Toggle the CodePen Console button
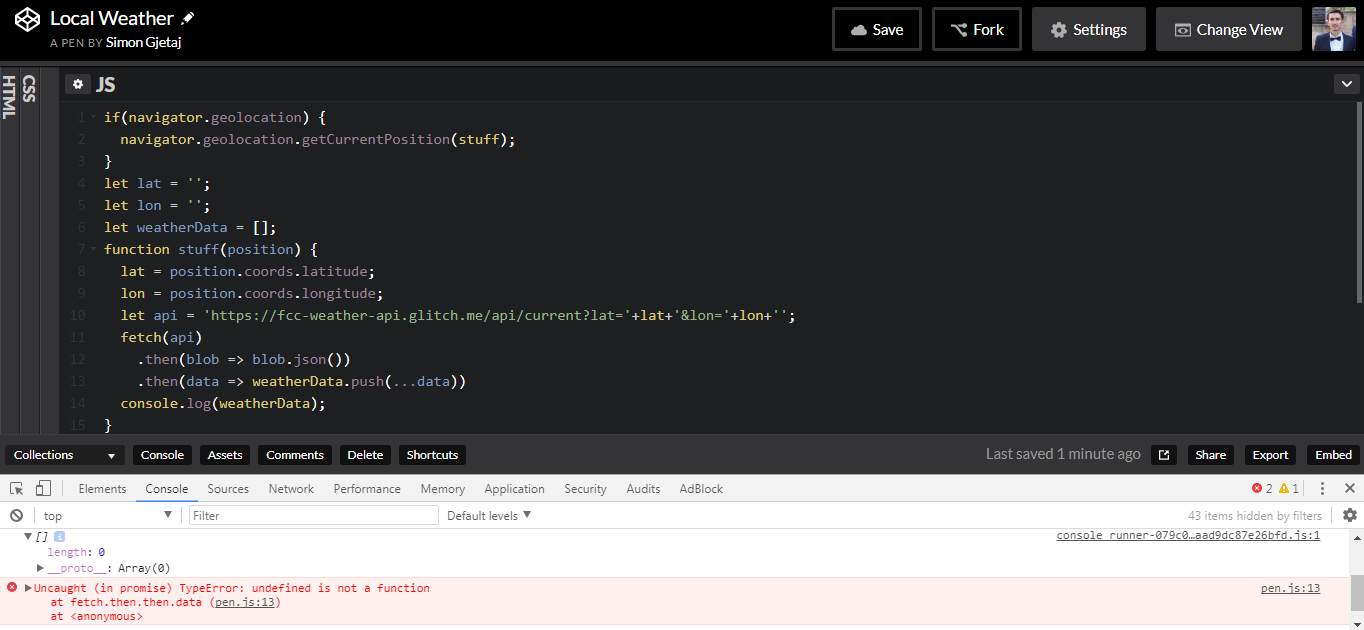Screen dimensions: 1364x630 162,455
